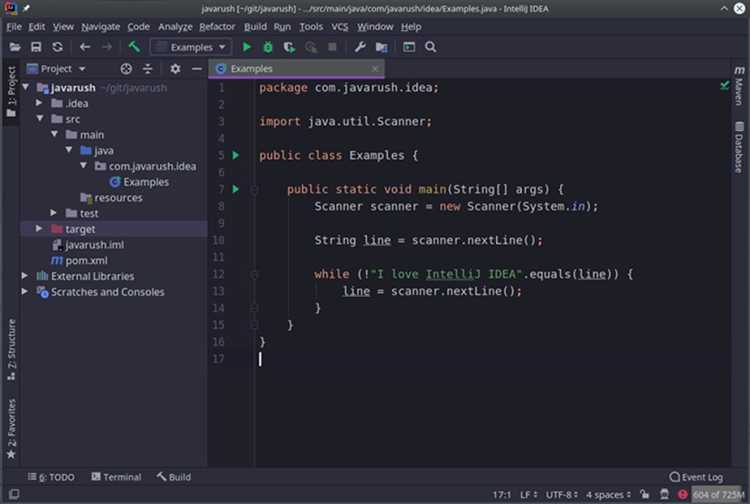Image resolution: width=750 pixels, height=504 pixels.
Task: Click the run gutter arrow beside class Examples
Action: 236,155
